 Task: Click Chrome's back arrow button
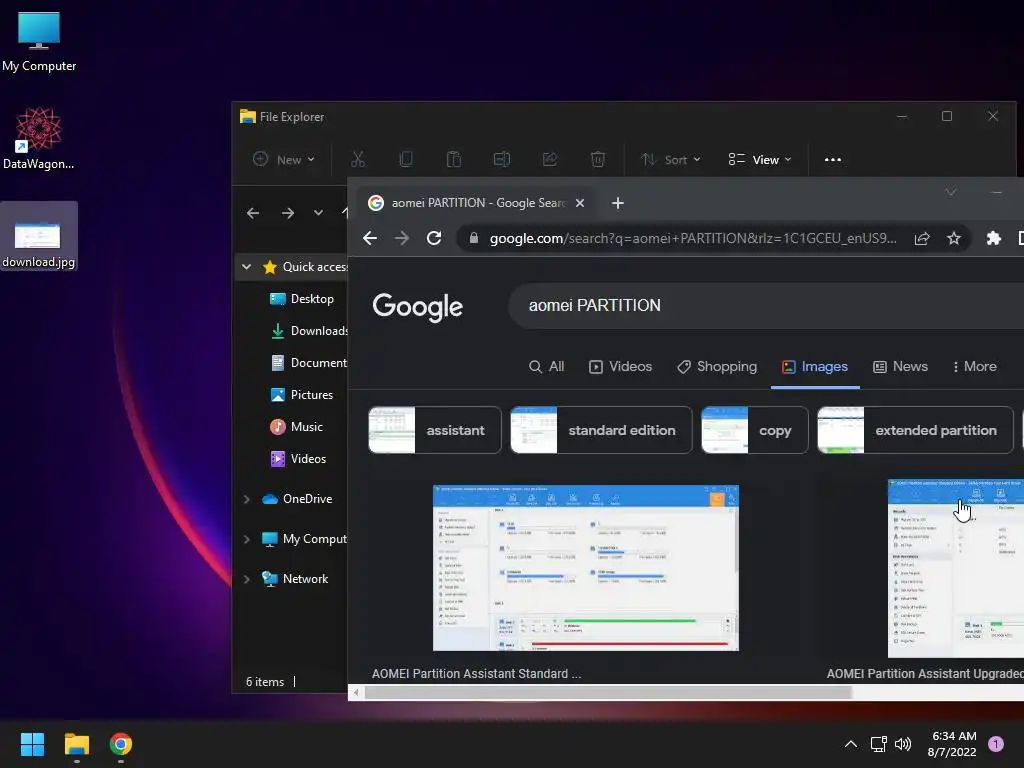(x=370, y=238)
